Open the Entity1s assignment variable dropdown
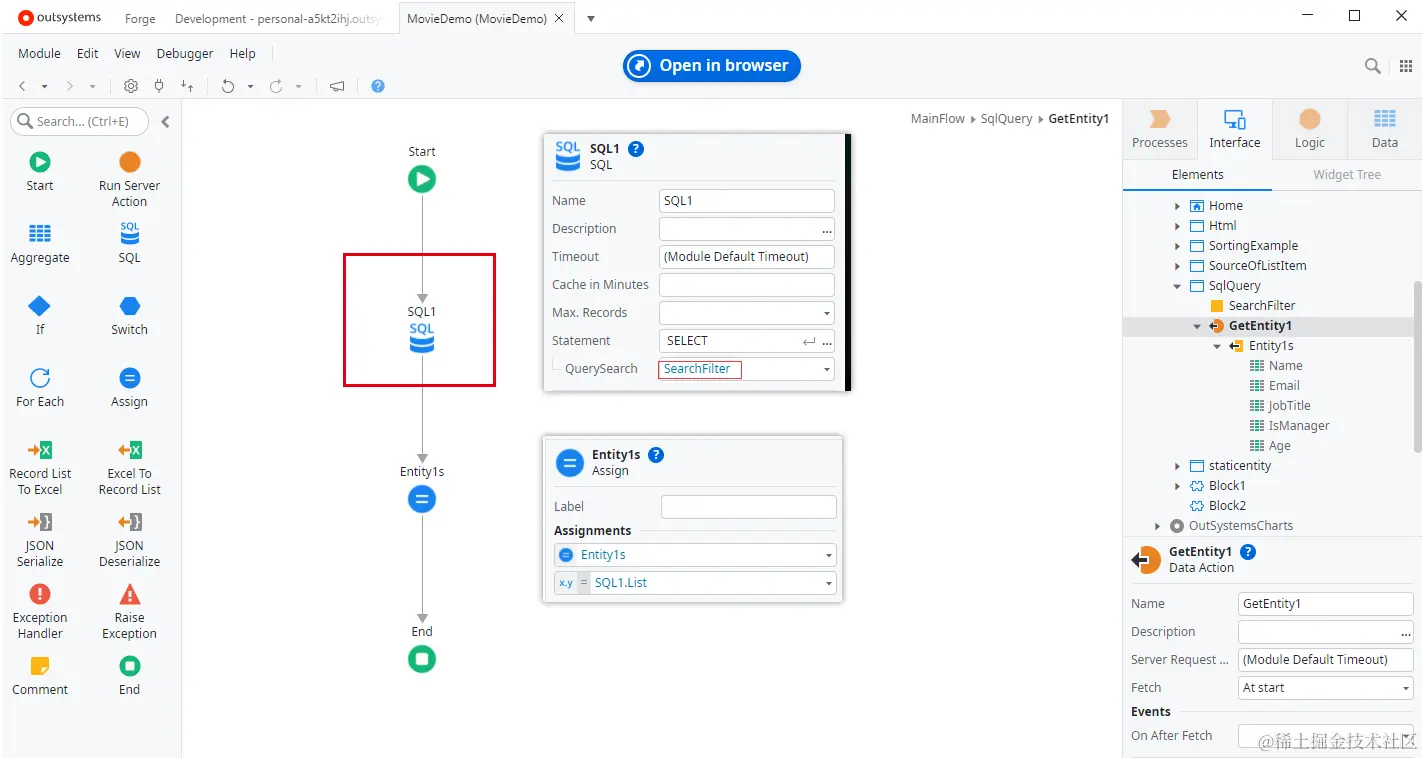The image size is (1424, 758). [829, 555]
